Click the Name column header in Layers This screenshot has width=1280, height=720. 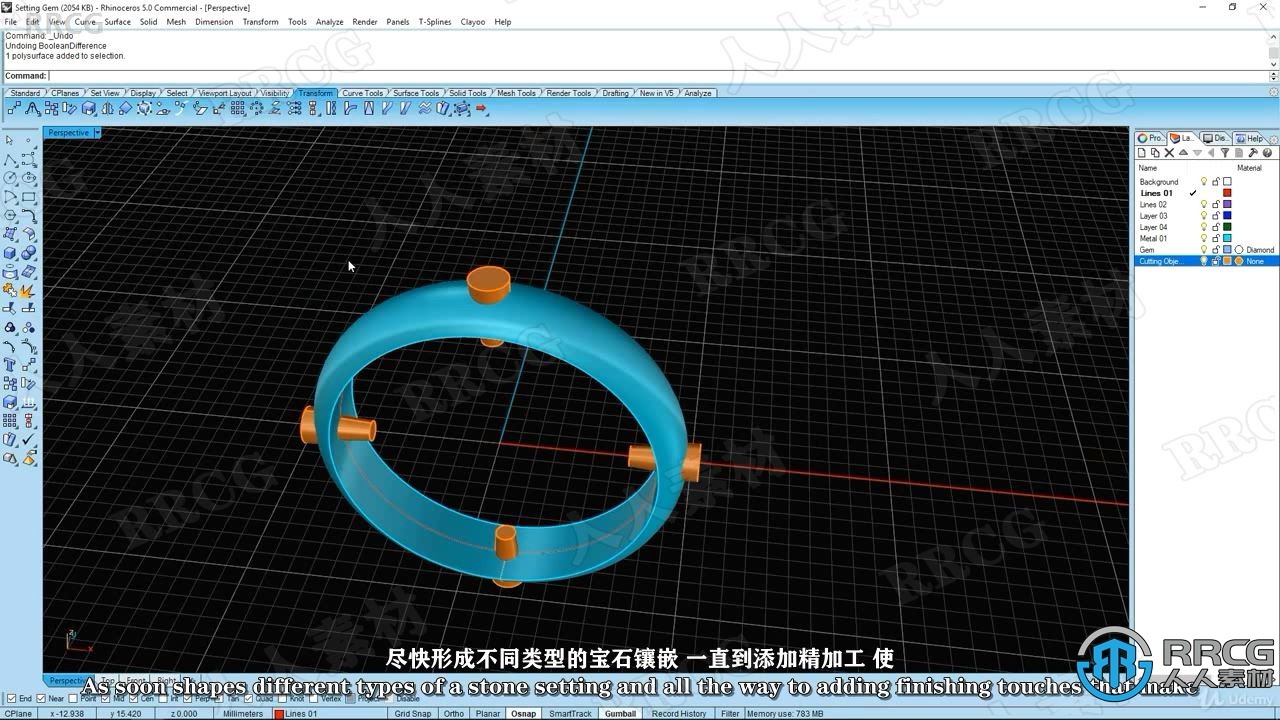pyautogui.click(x=1148, y=168)
